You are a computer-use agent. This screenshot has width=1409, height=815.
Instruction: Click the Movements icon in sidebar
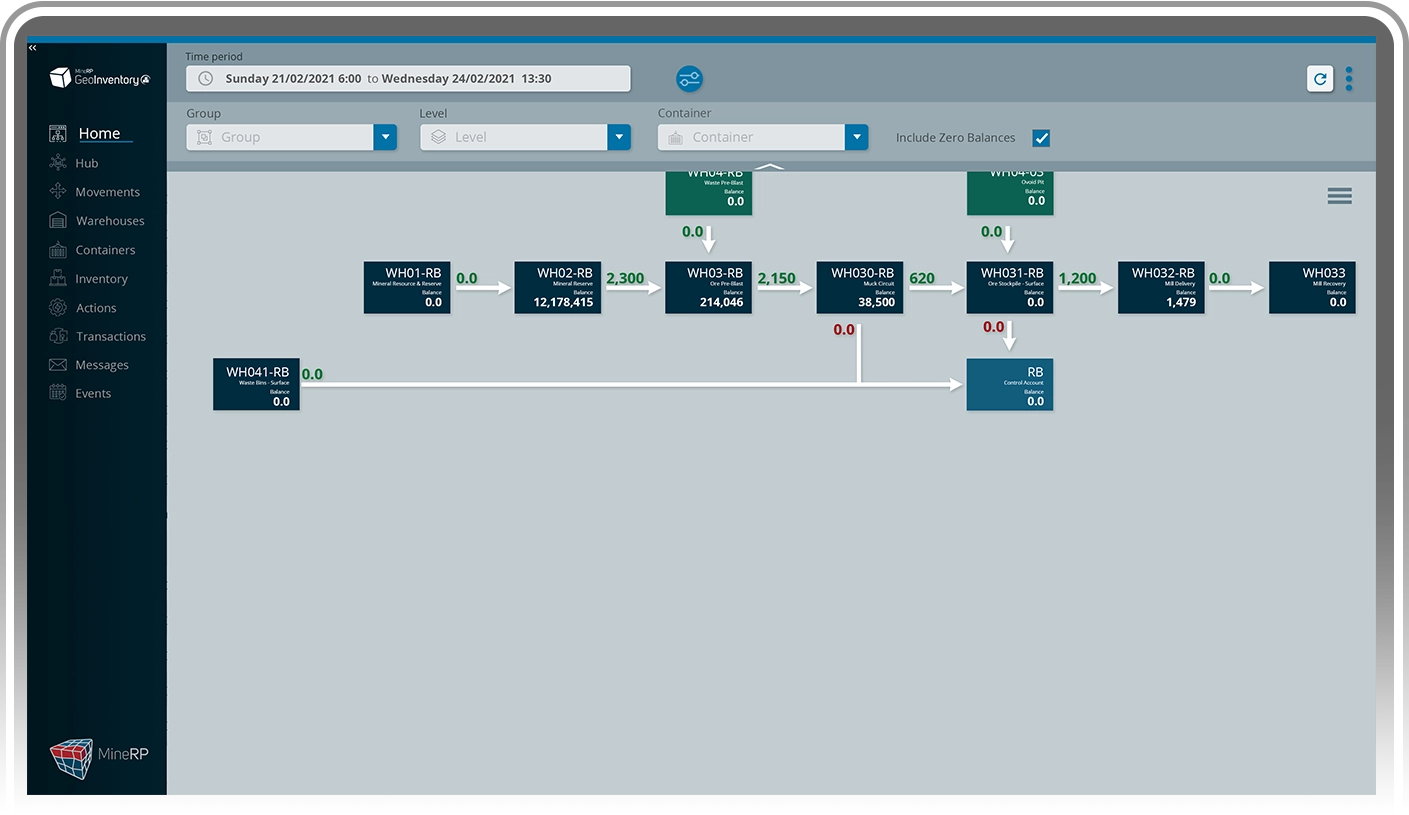click(x=58, y=192)
